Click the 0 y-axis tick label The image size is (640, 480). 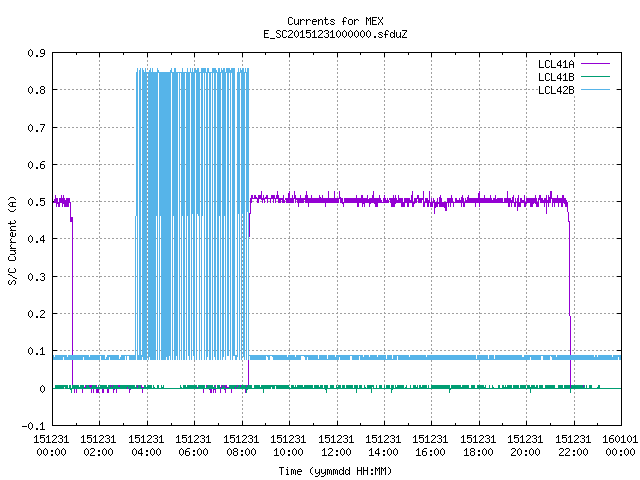click(42, 389)
